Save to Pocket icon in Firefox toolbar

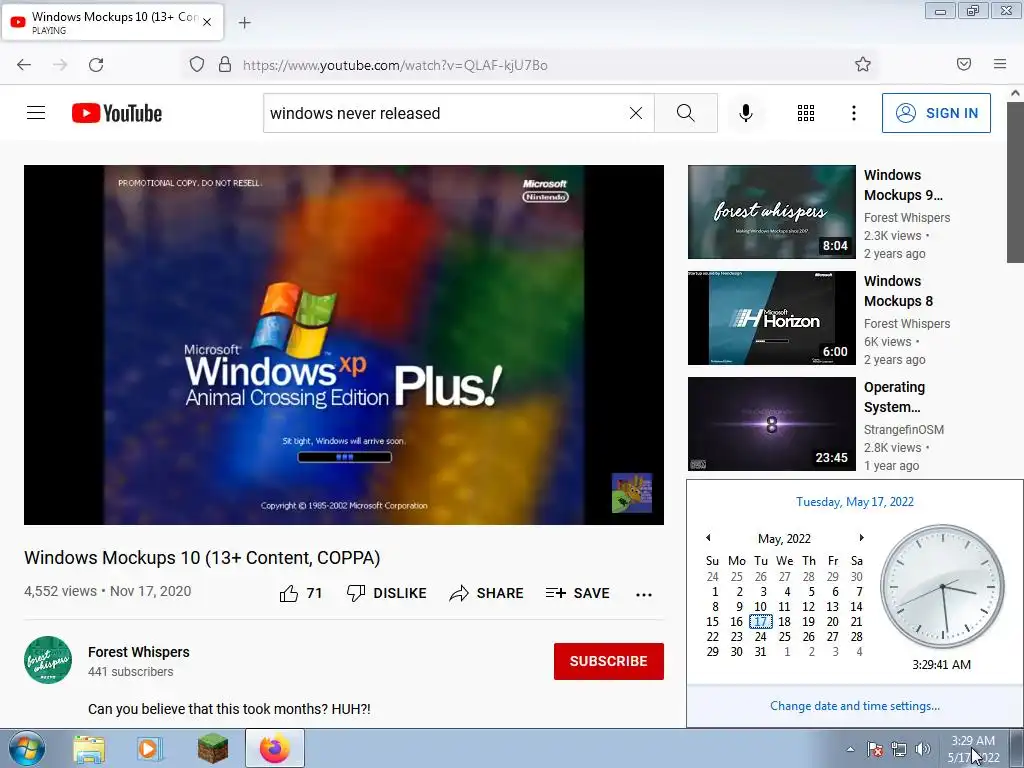(x=964, y=64)
